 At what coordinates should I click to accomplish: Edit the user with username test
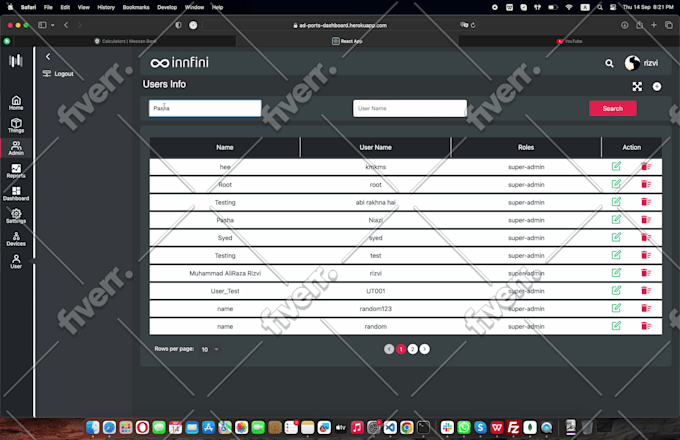pos(616,255)
